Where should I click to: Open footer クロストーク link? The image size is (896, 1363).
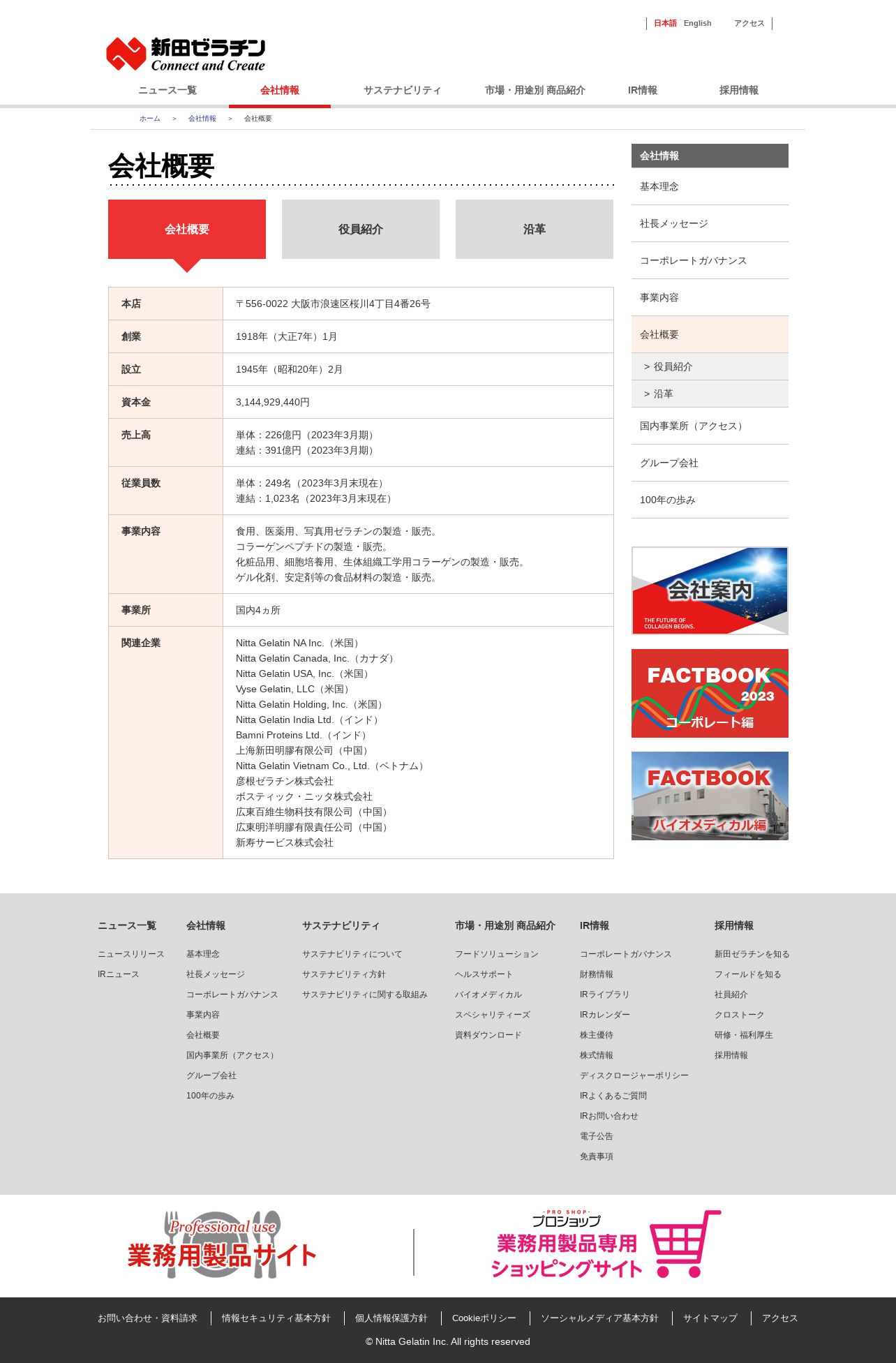pyautogui.click(x=739, y=1015)
